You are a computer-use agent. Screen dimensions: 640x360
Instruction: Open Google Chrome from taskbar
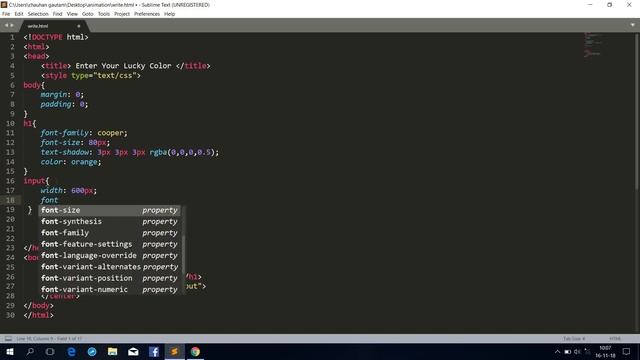pyautogui.click(x=195, y=351)
